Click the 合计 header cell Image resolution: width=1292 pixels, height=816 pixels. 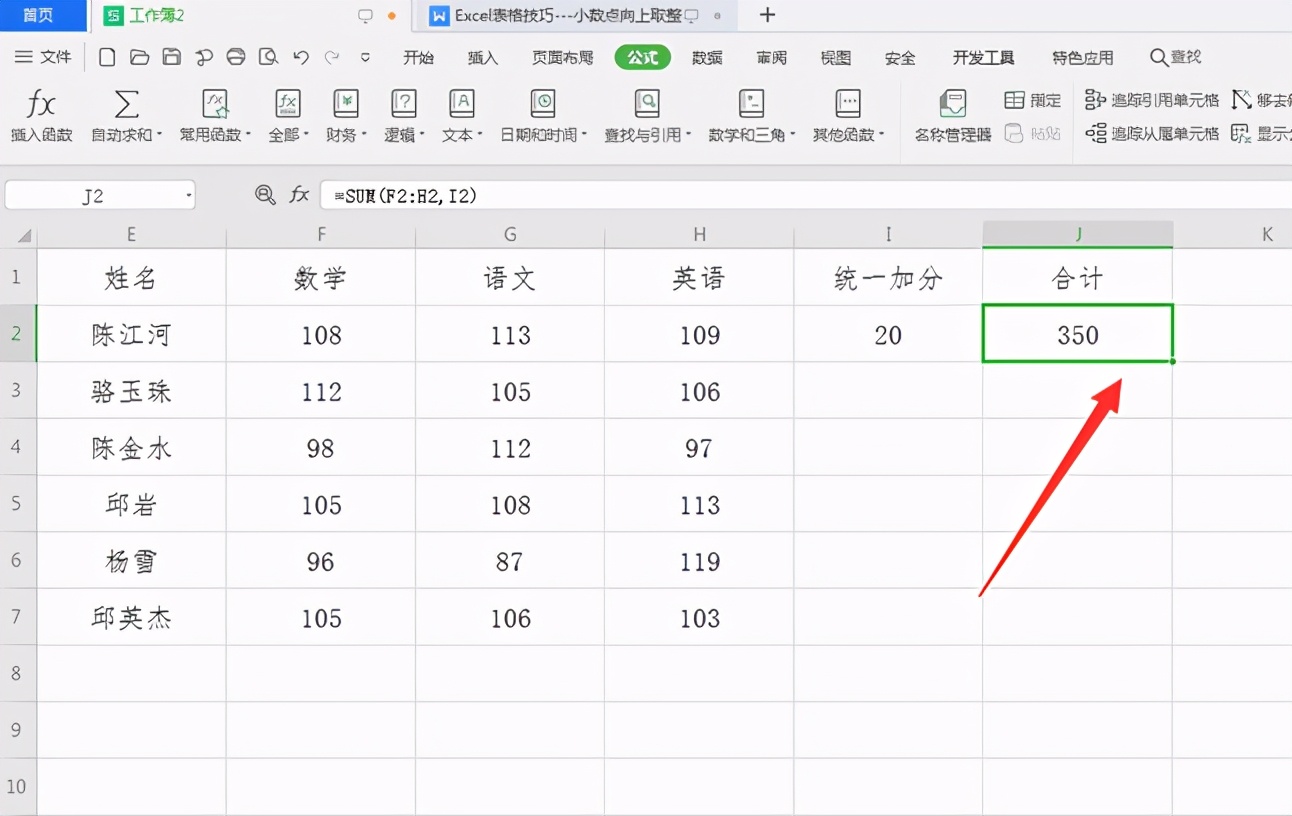coord(1078,277)
